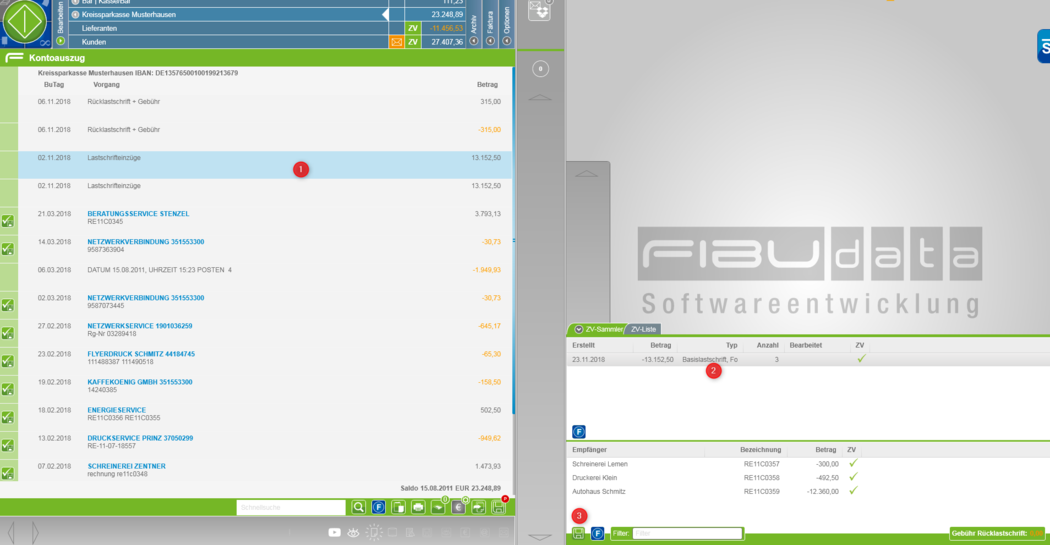Expand the Kreissparkasse Musterhausen account row
This screenshot has width=1050, height=545.
[75, 14]
